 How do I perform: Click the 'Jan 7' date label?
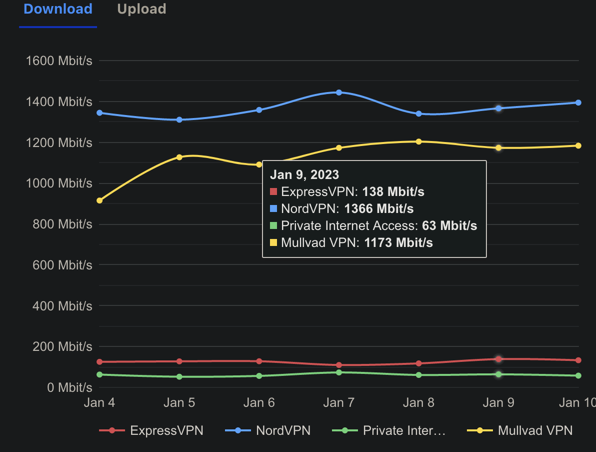pyautogui.click(x=339, y=403)
